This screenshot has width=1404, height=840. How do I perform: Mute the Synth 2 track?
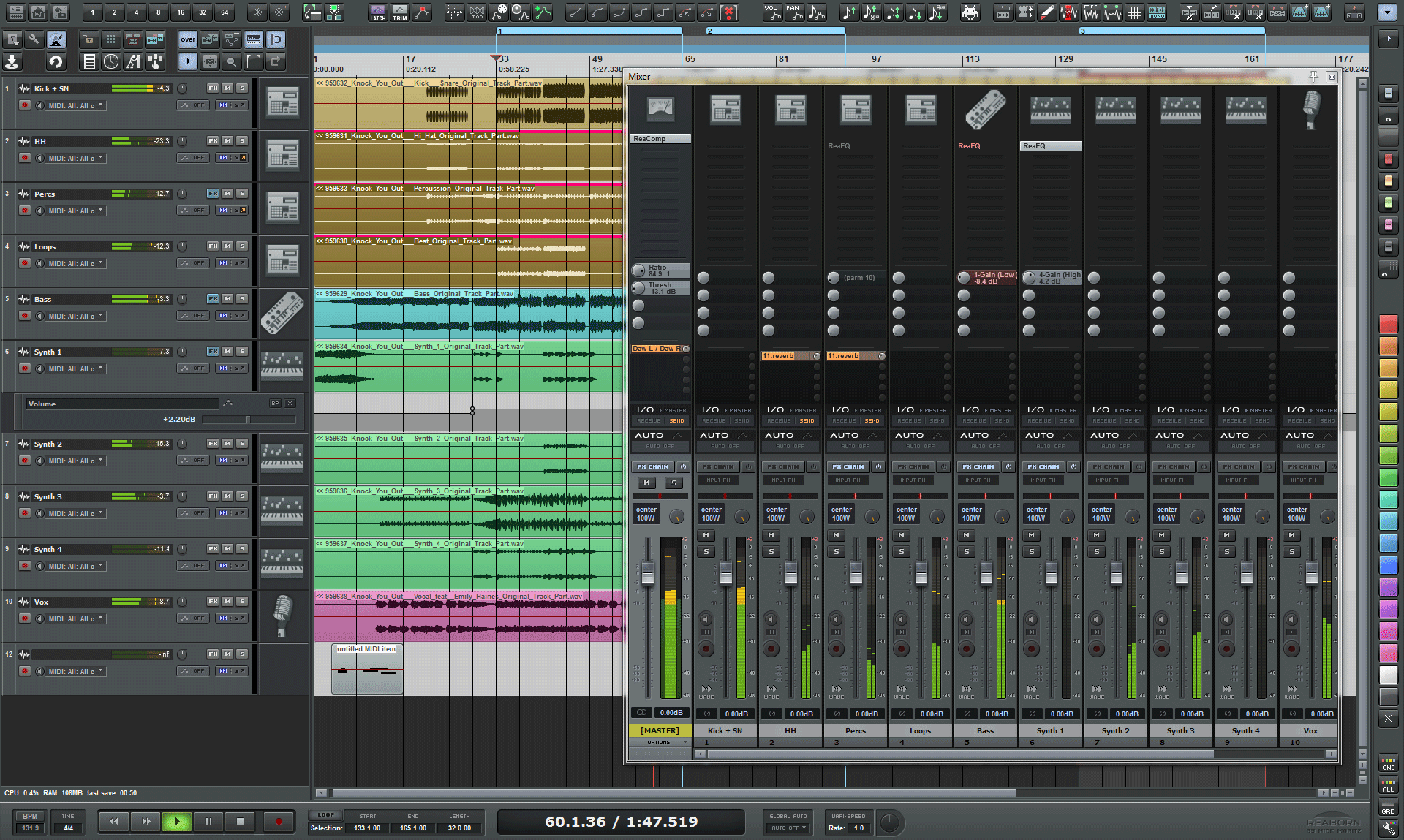click(228, 443)
